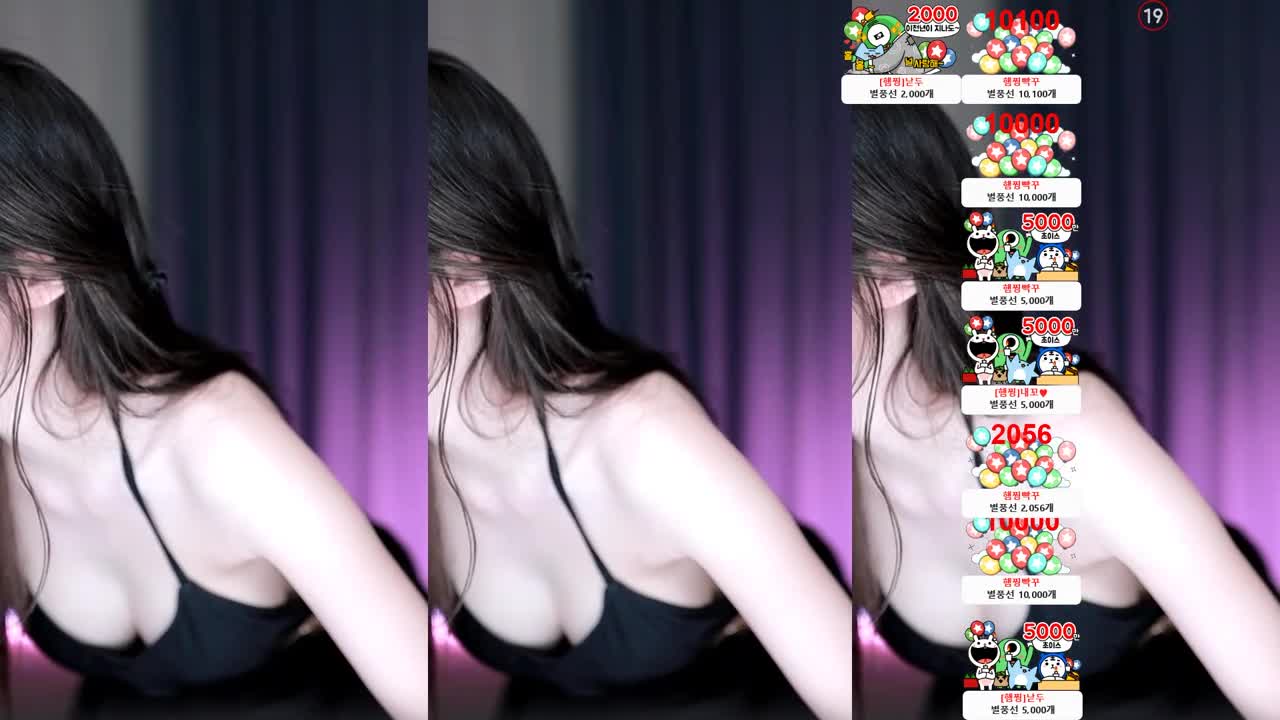
Task: Click the bottom 5000 cartoon characters sticker
Action: point(1020,657)
